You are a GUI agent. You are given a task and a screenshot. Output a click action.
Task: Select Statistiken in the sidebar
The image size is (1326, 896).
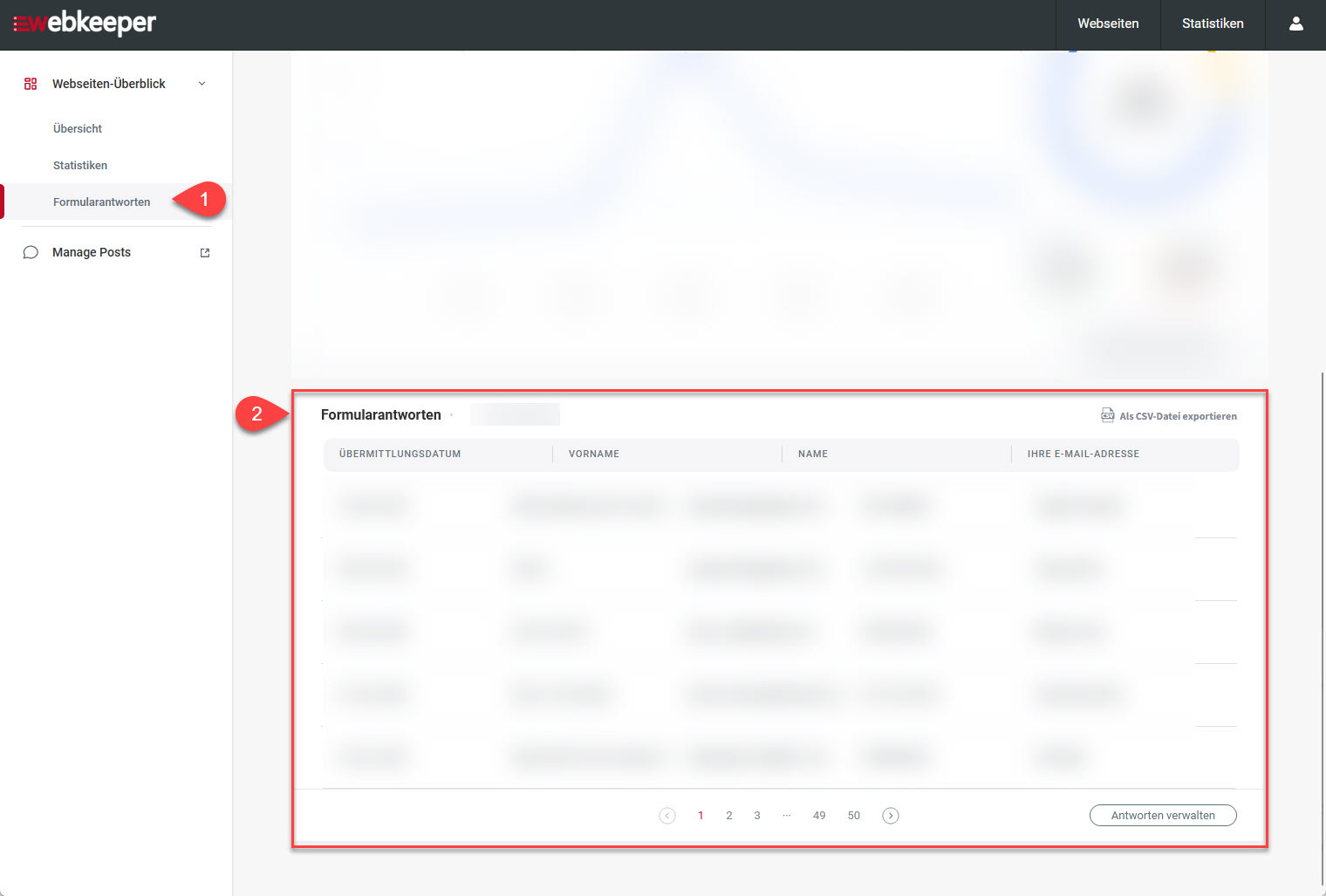[80, 165]
